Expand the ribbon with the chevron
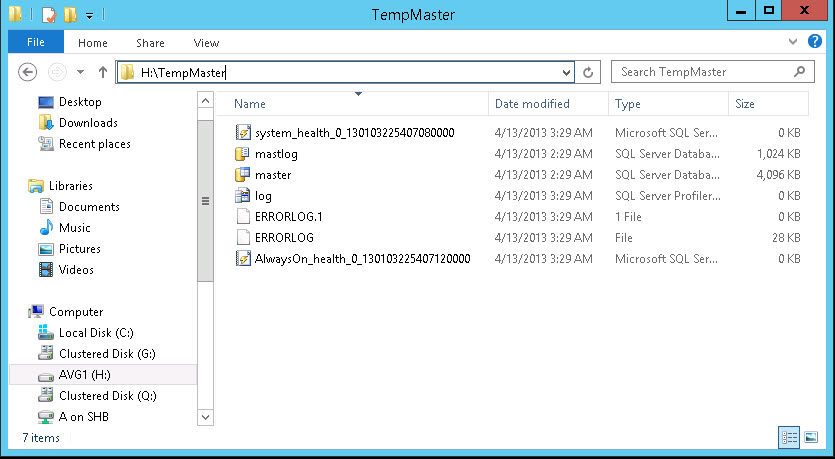The image size is (835, 459). tap(793, 42)
